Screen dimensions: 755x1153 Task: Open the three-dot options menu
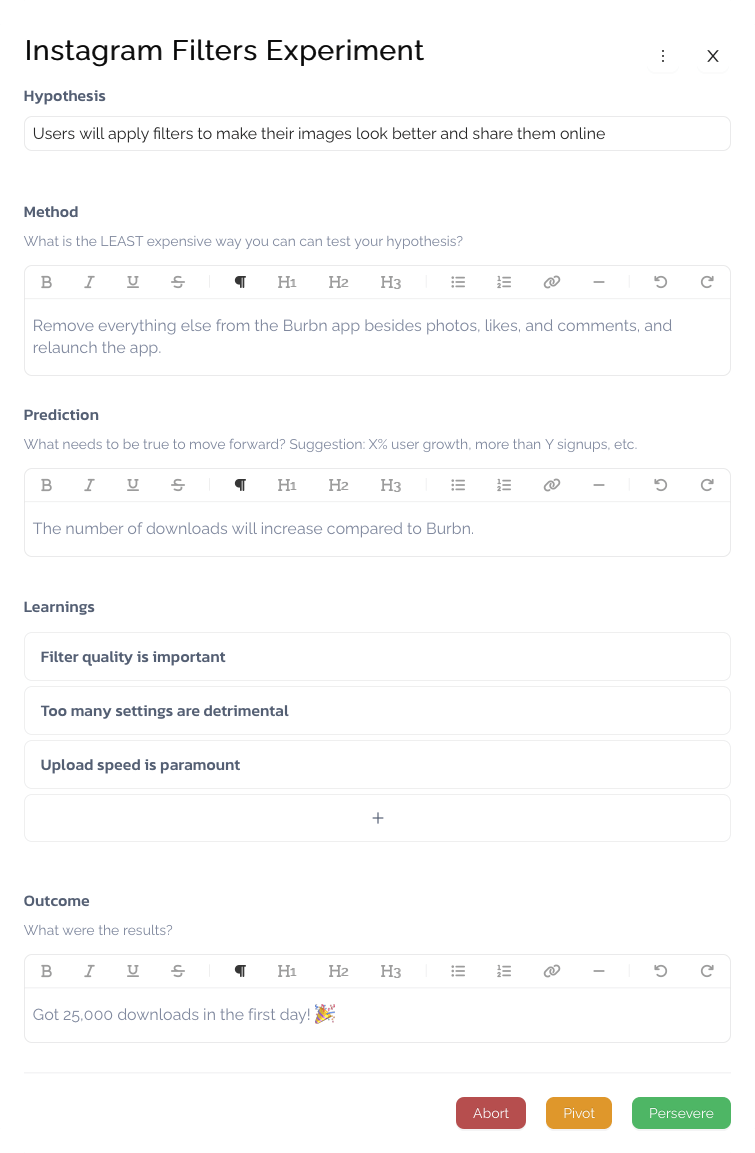pyautogui.click(x=663, y=56)
